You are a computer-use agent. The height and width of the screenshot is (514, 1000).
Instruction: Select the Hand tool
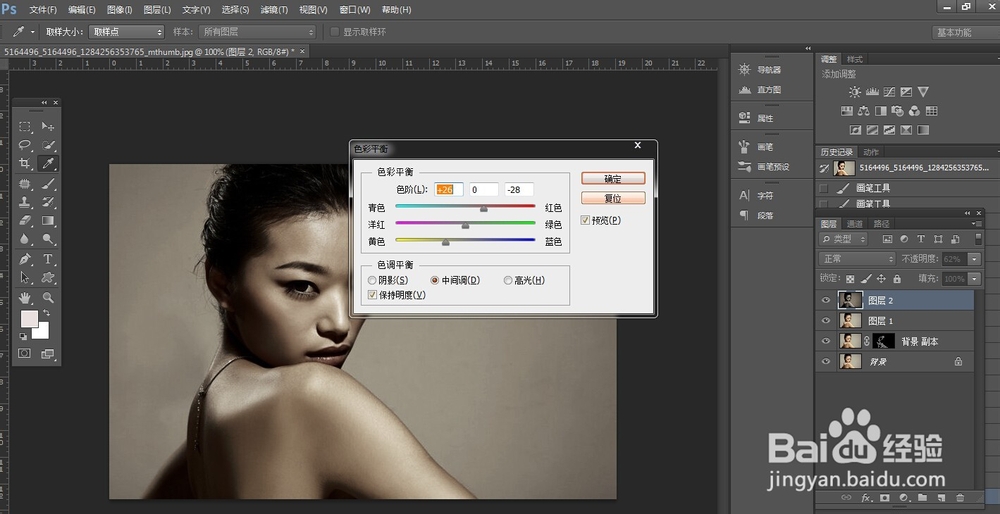(26, 297)
